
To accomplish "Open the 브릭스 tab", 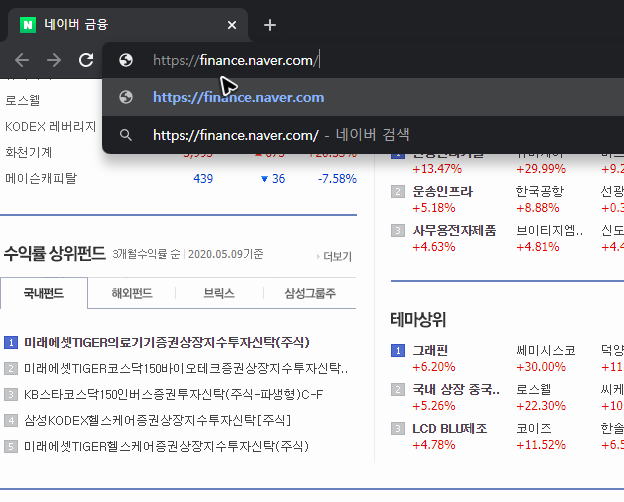I will [219, 293].
